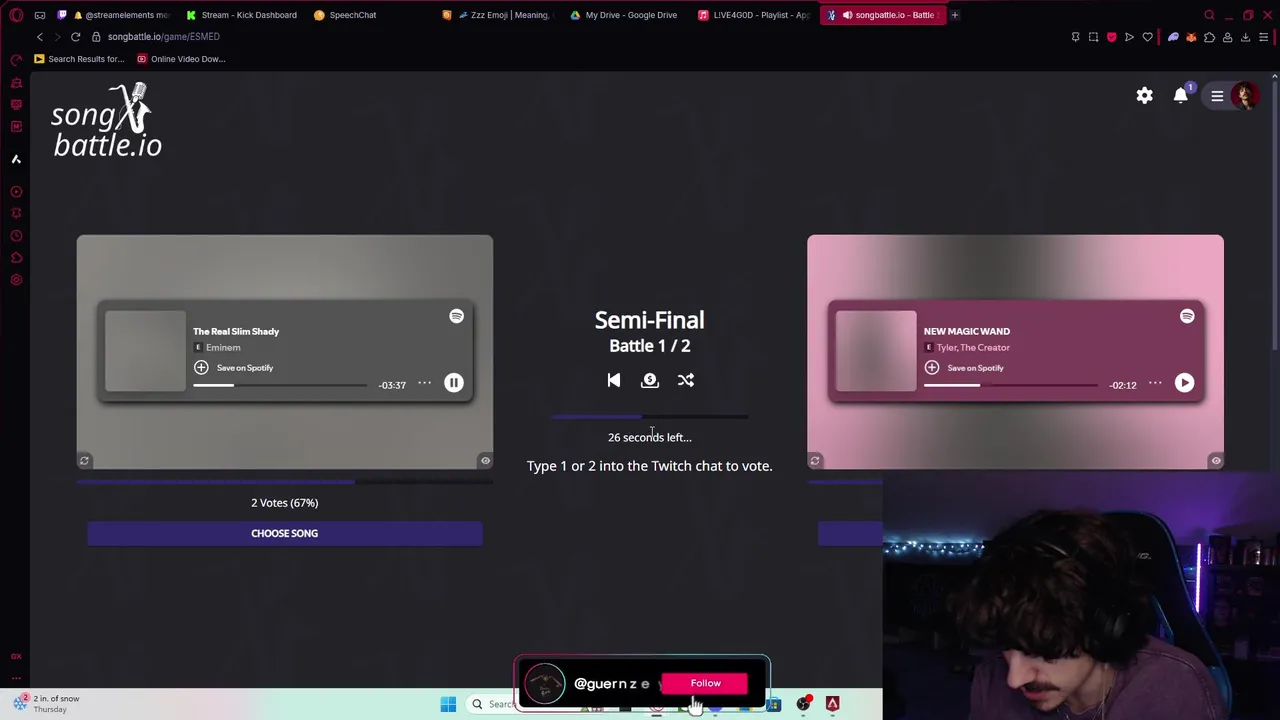Click the battle countdown progress bar

pyautogui.click(x=650, y=417)
